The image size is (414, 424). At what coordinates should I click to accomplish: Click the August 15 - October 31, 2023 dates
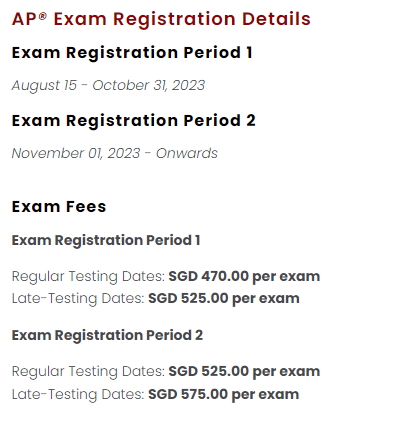(108, 85)
